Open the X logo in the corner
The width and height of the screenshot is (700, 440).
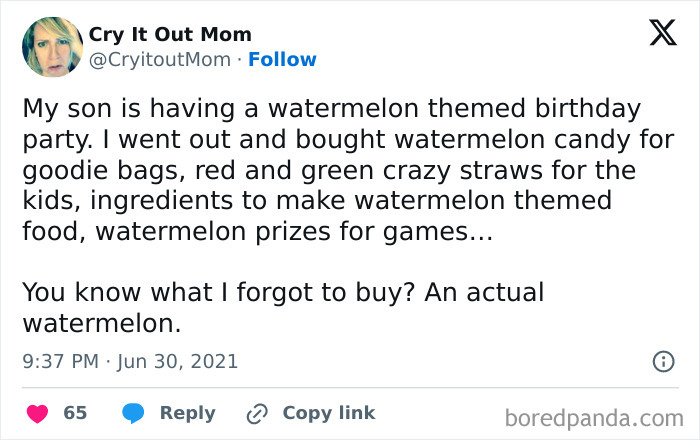click(x=661, y=35)
